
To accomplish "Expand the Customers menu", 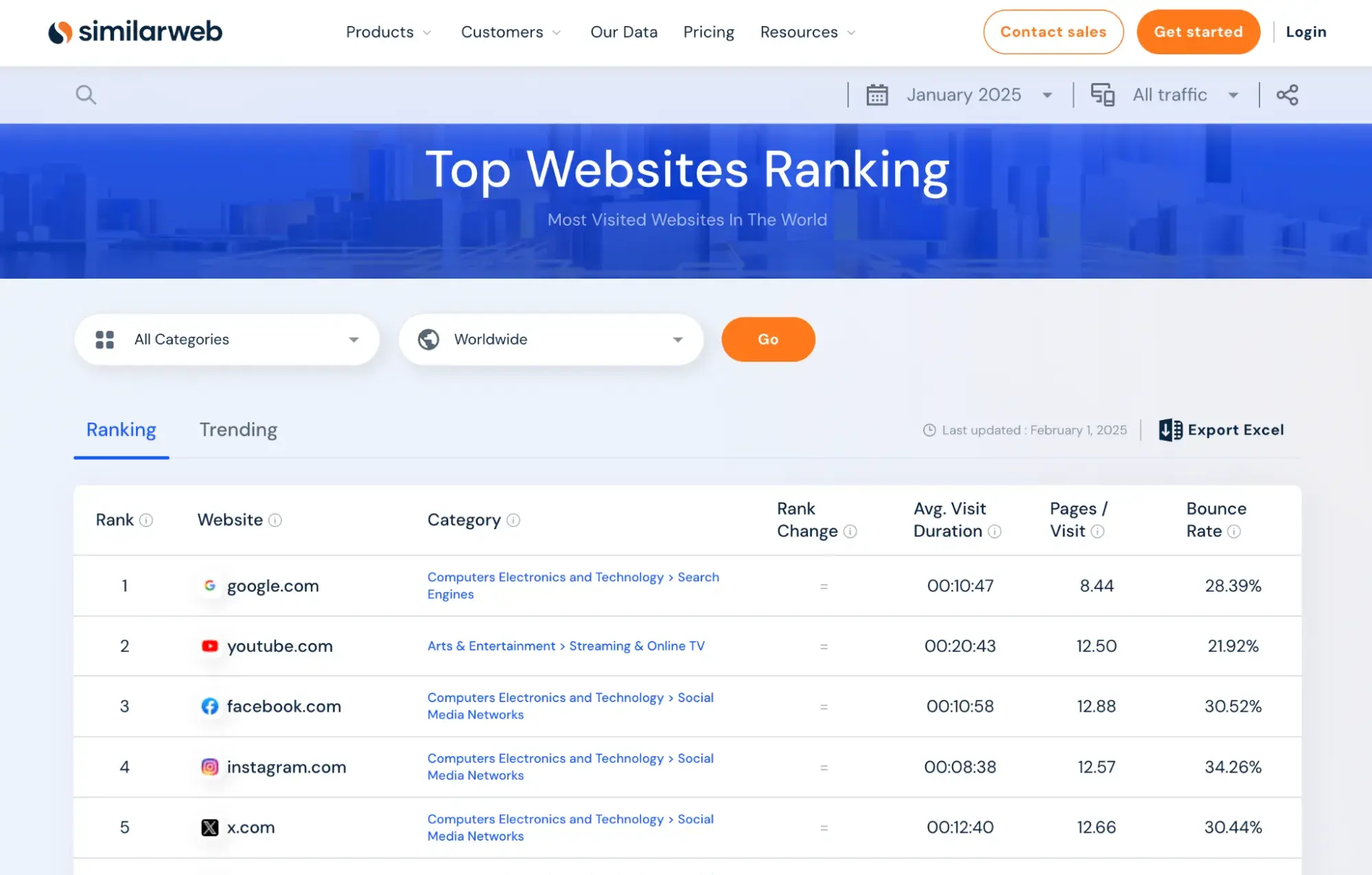I will [x=511, y=32].
